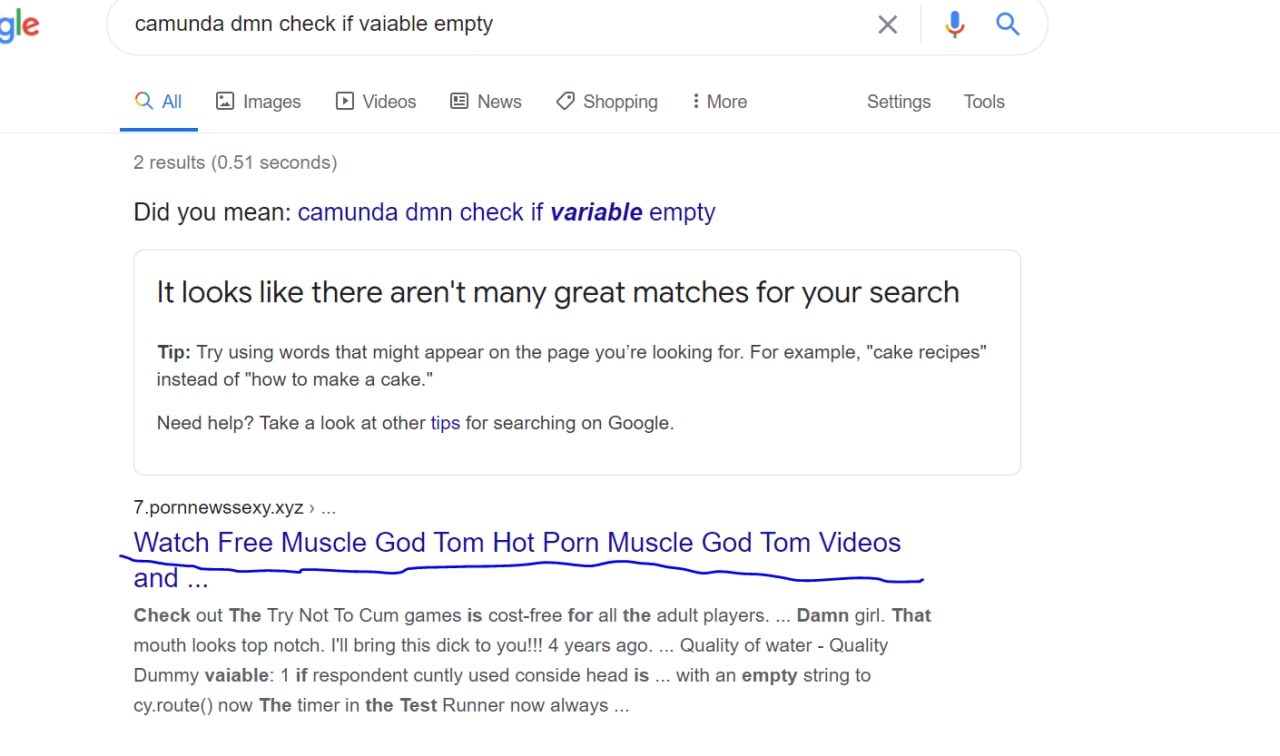Expand the Tools filter options

pos(984,102)
